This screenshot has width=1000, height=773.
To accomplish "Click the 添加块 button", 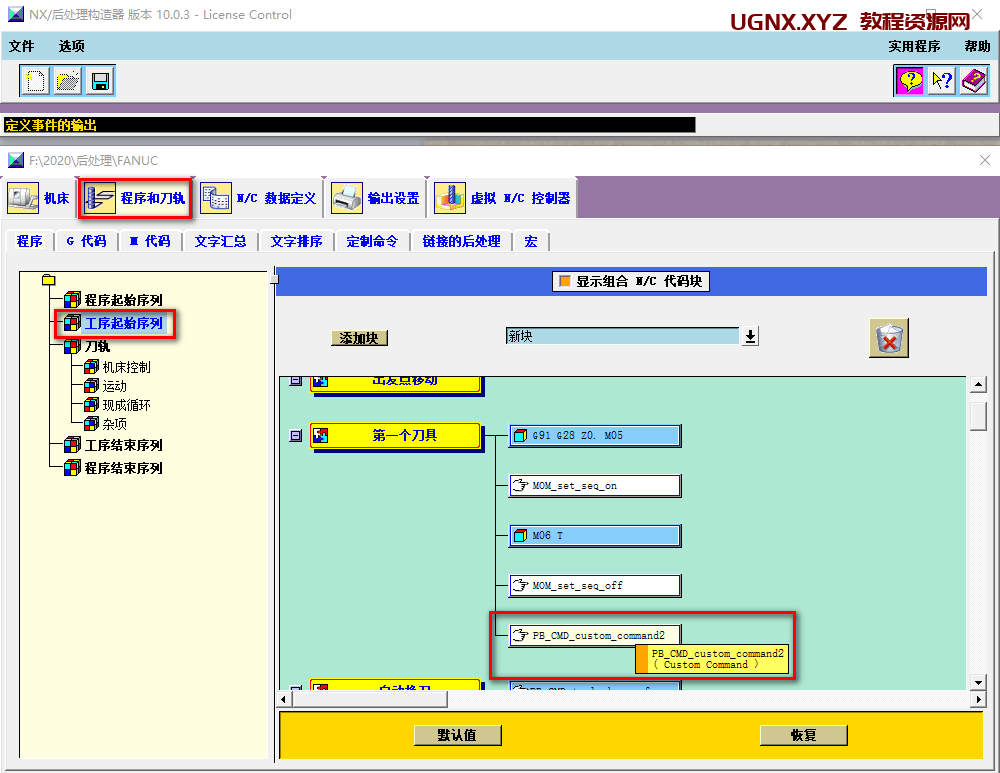I will click(x=358, y=338).
